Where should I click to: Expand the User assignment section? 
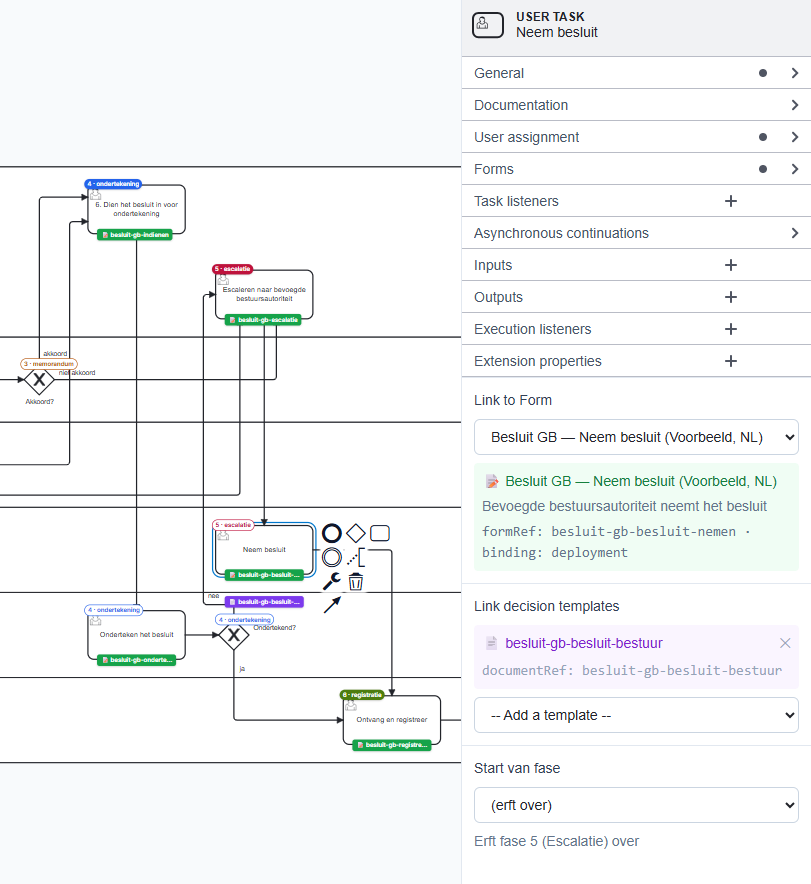[636, 137]
